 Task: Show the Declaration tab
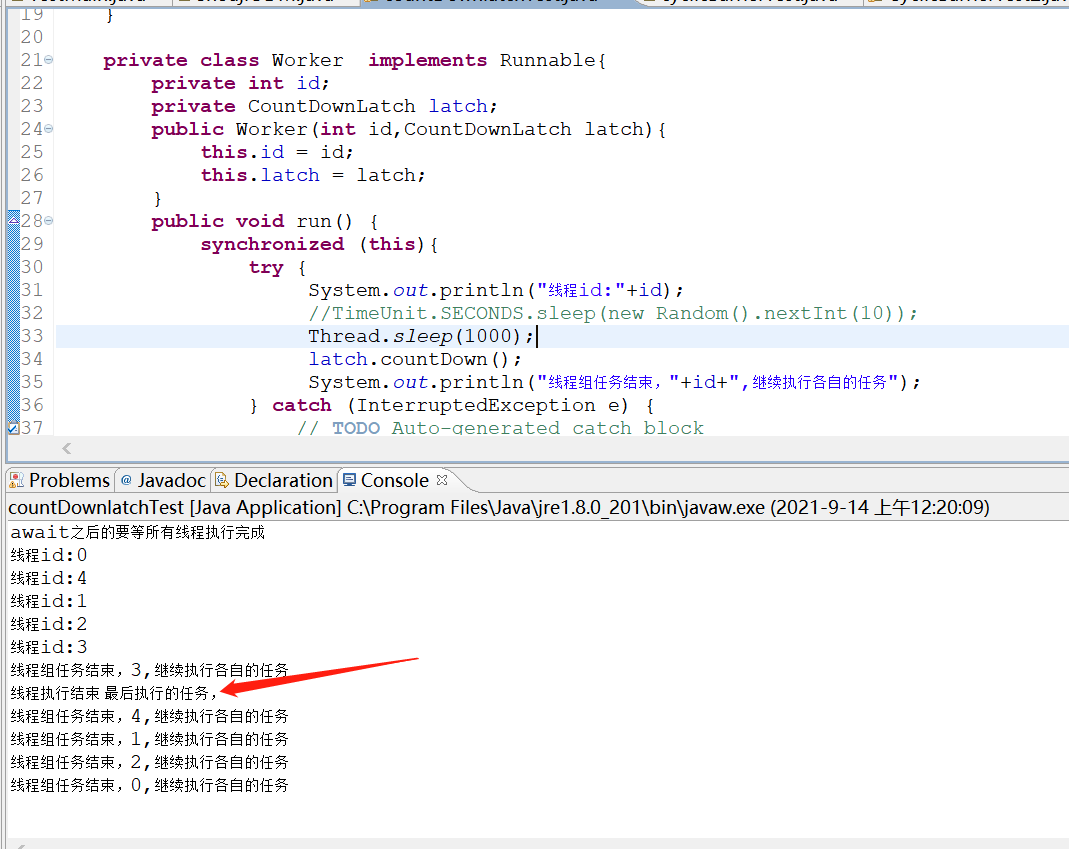click(x=274, y=481)
